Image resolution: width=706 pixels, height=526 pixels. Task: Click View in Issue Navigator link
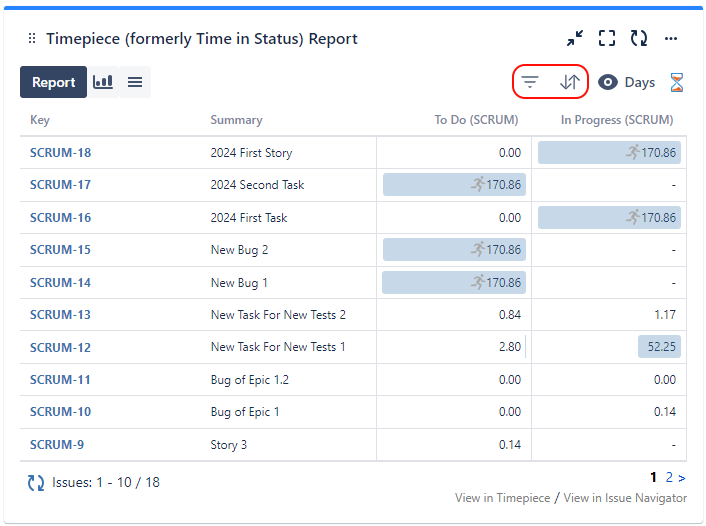pos(625,498)
